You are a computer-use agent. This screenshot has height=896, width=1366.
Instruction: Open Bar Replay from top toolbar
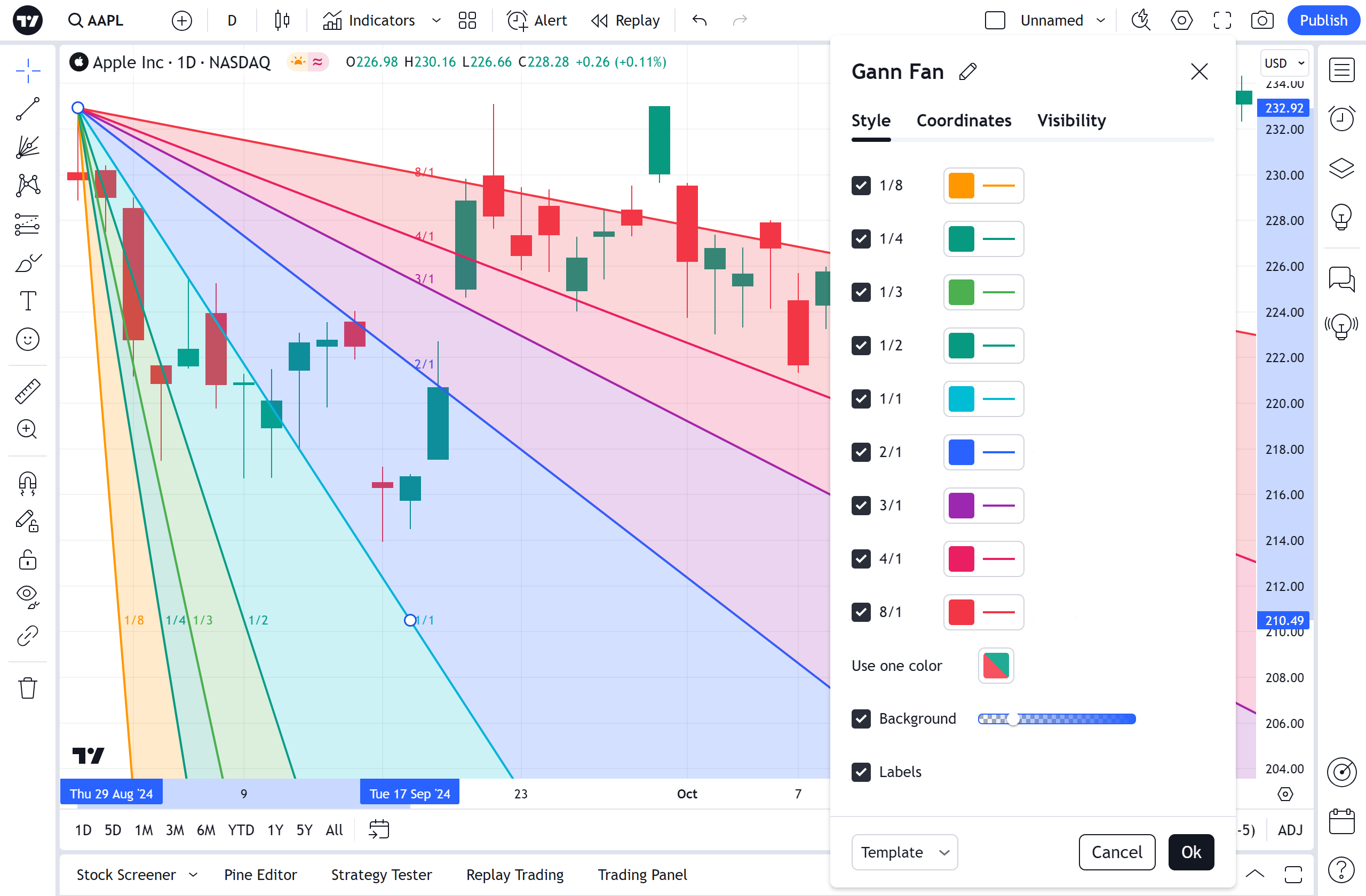[625, 21]
